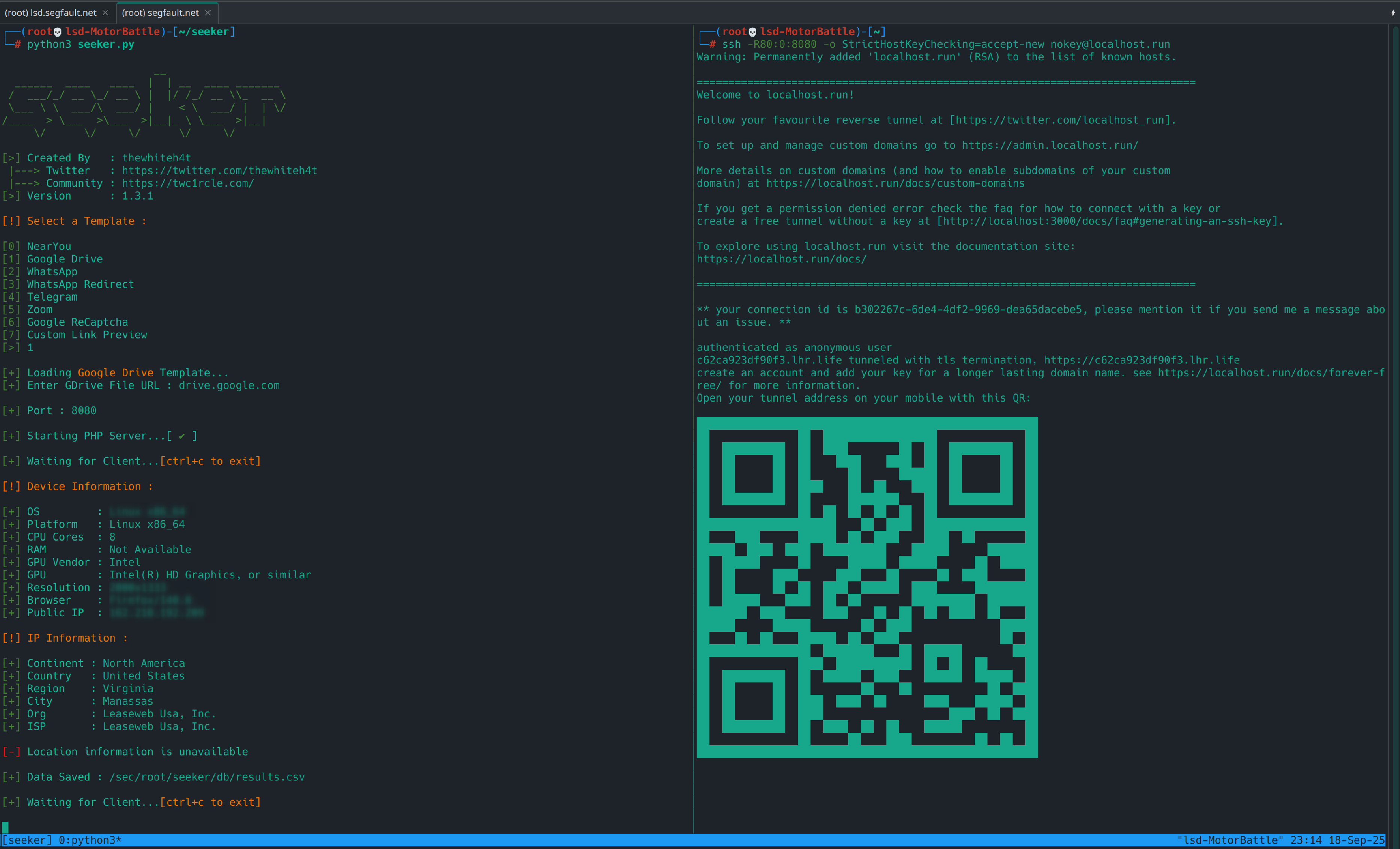Switch to the (root) lsd.segfault.net tab

click(51, 12)
